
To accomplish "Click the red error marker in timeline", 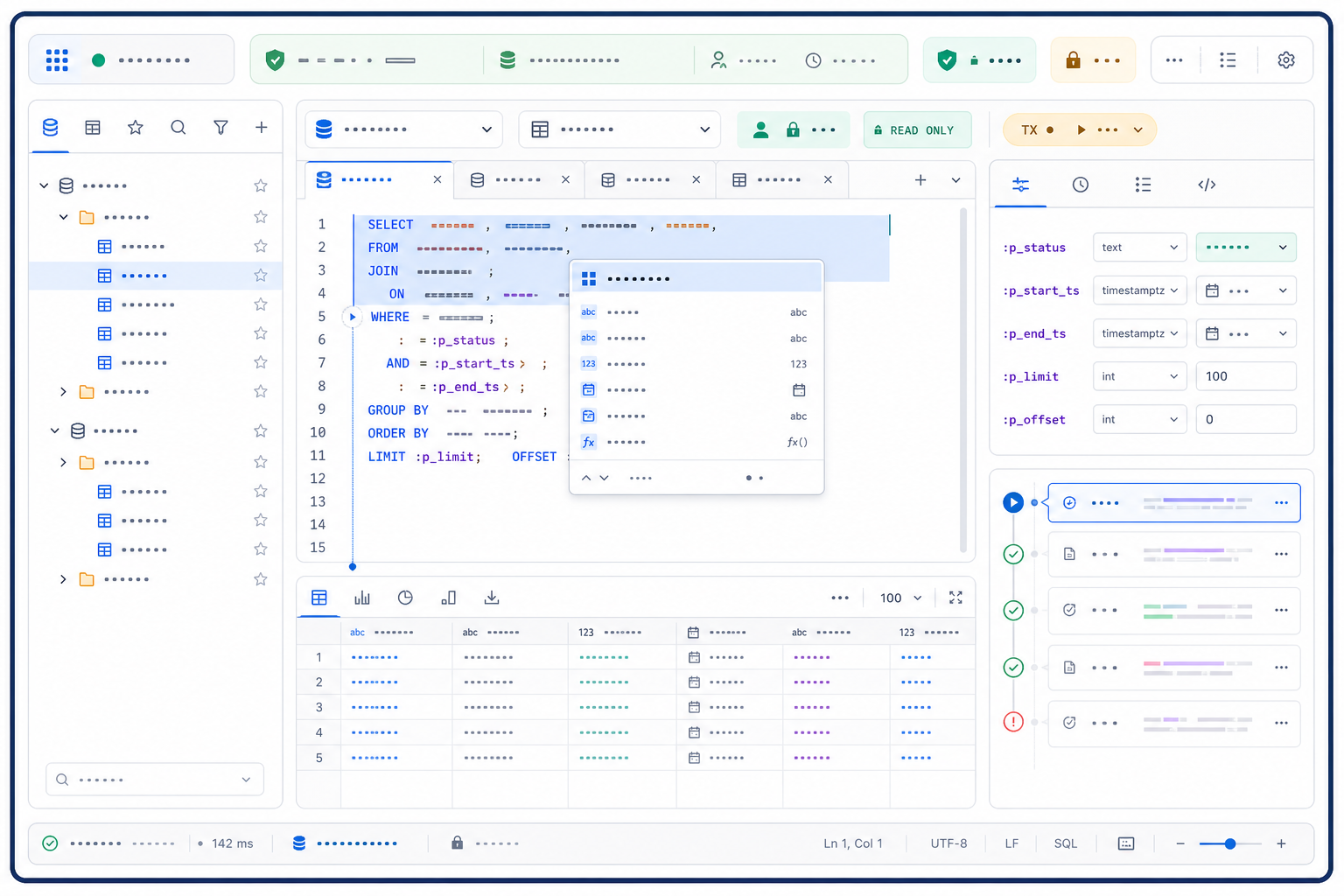I will click(x=1013, y=722).
